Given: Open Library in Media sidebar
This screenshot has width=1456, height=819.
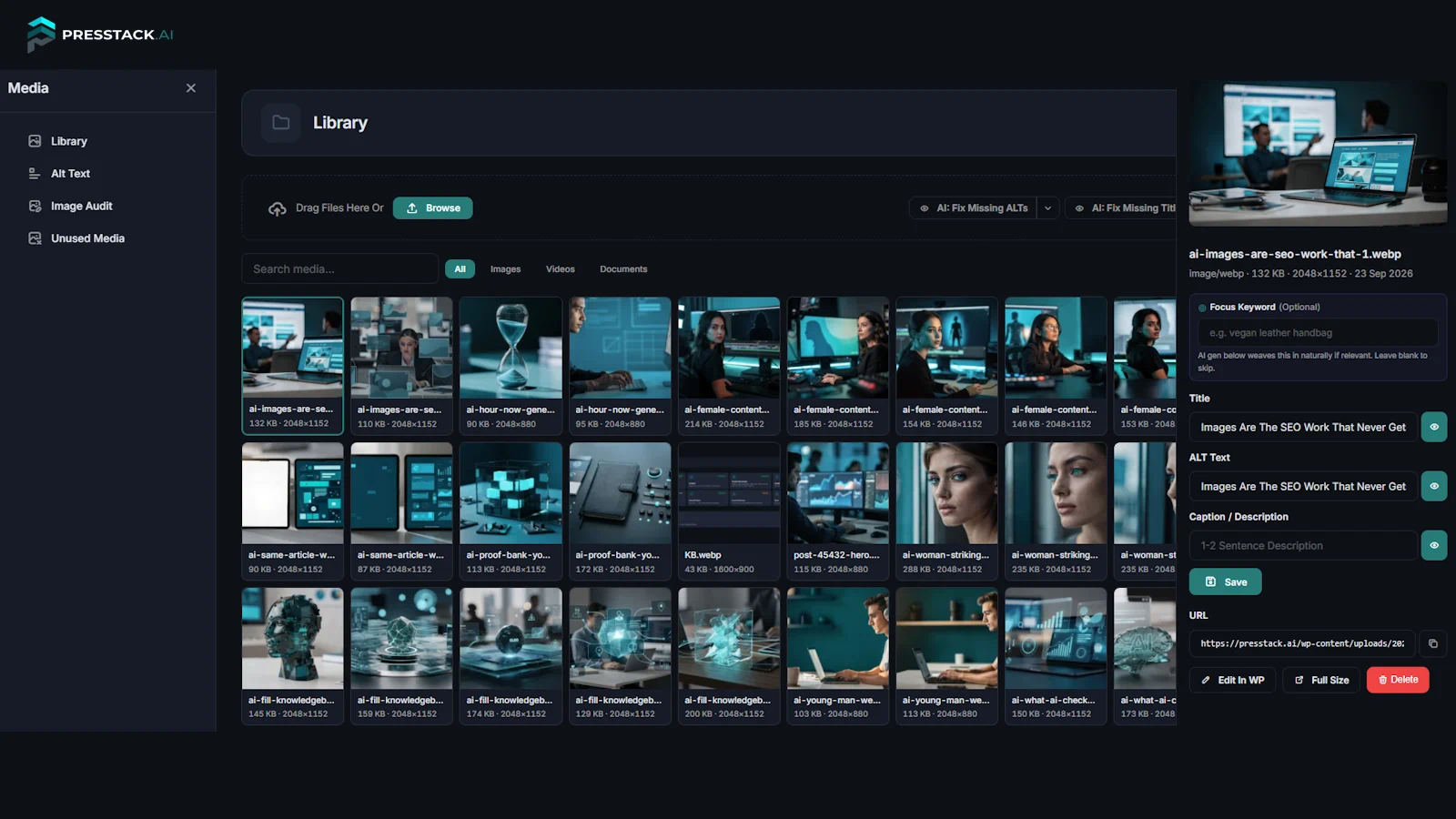Looking at the screenshot, I should (69, 141).
